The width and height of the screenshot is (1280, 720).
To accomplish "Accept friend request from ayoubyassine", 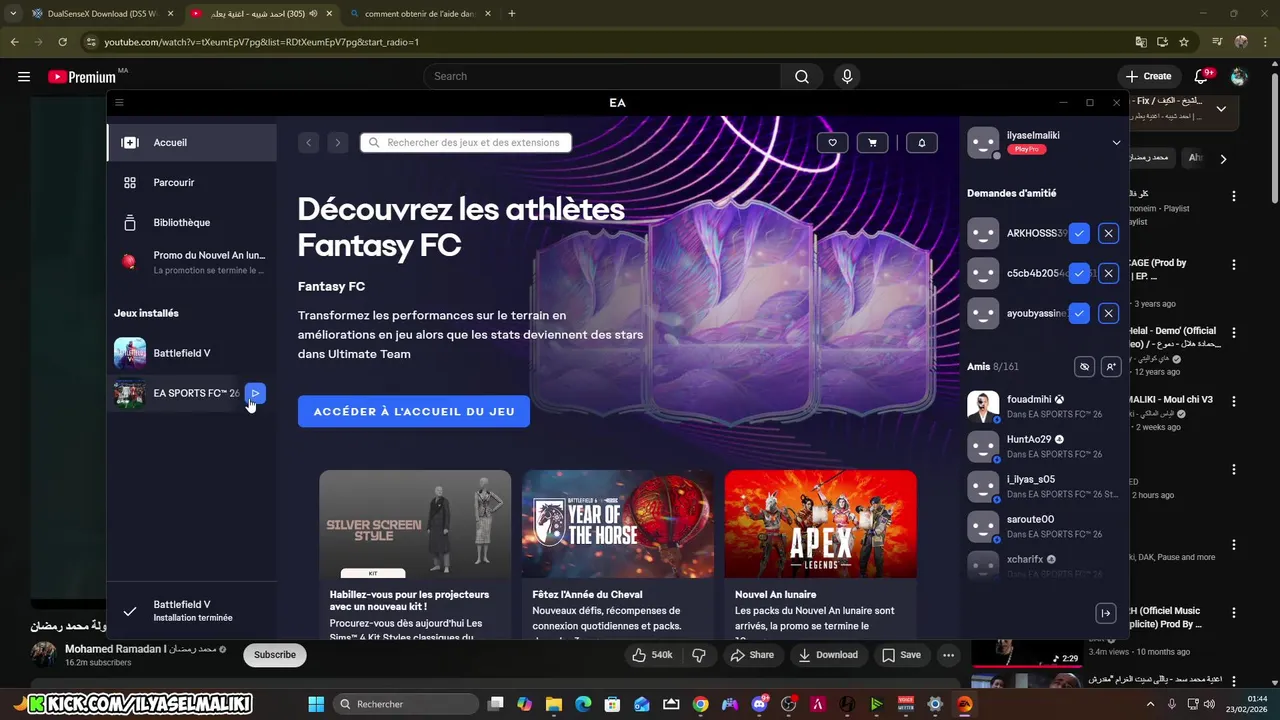I will tap(1079, 313).
